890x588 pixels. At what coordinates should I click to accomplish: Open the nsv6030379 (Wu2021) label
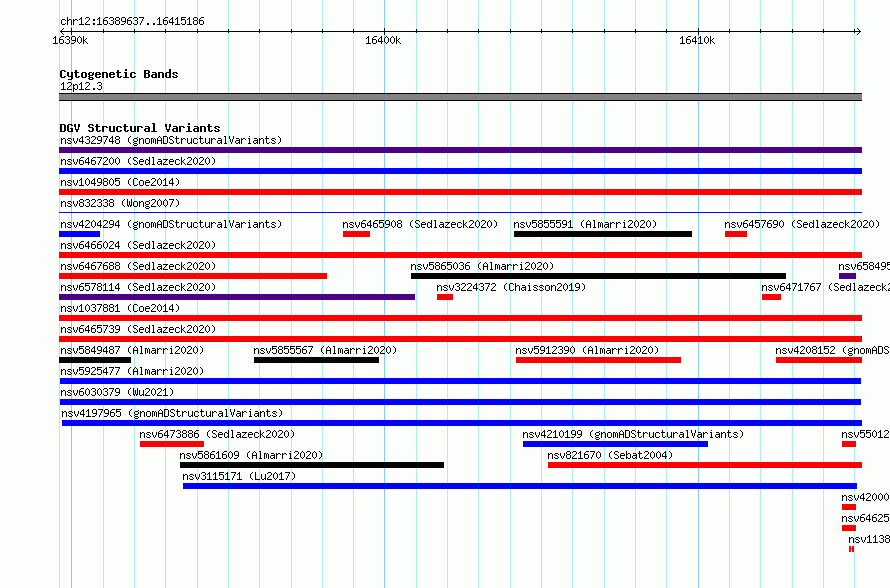point(117,392)
